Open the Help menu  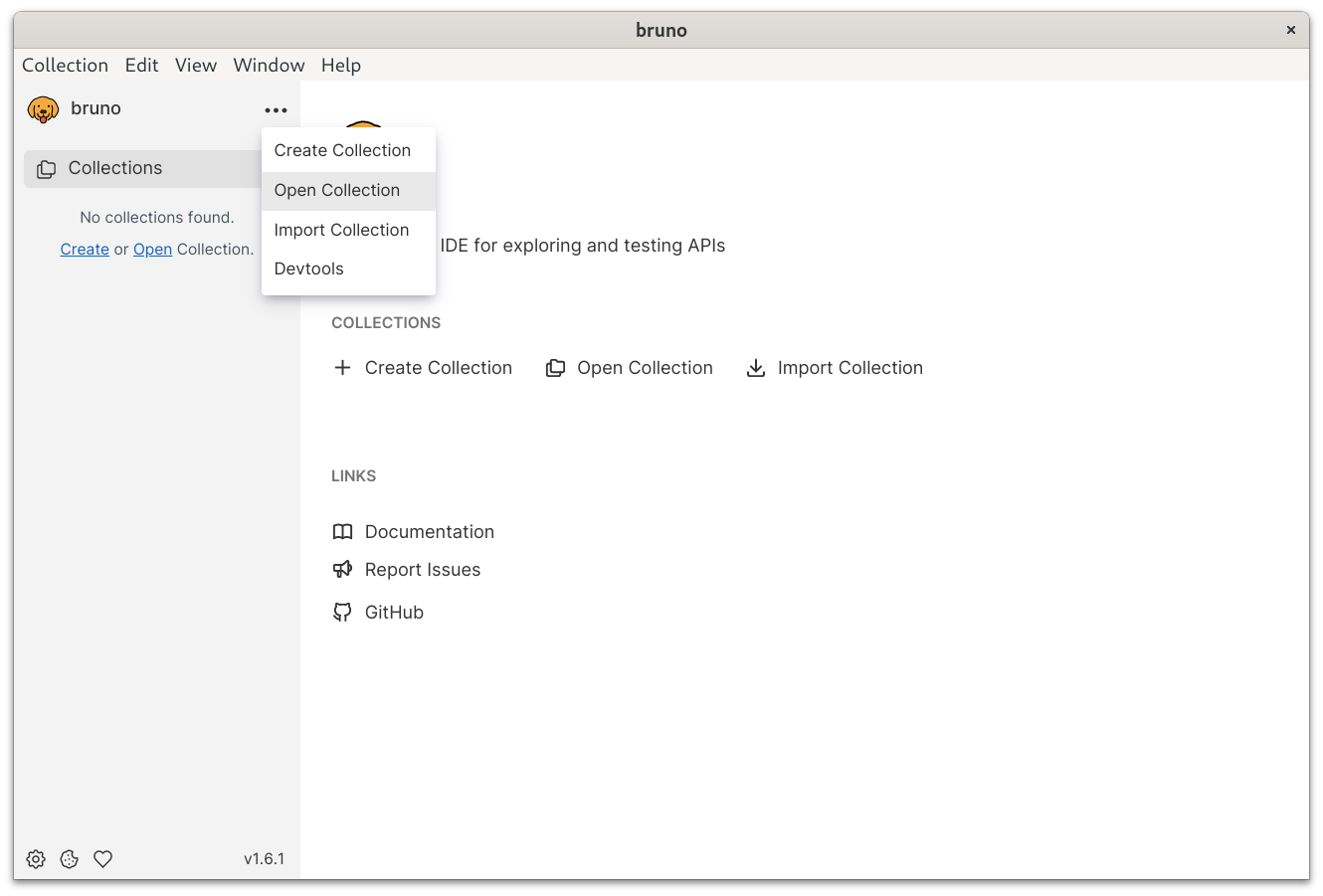pyautogui.click(x=341, y=66)
